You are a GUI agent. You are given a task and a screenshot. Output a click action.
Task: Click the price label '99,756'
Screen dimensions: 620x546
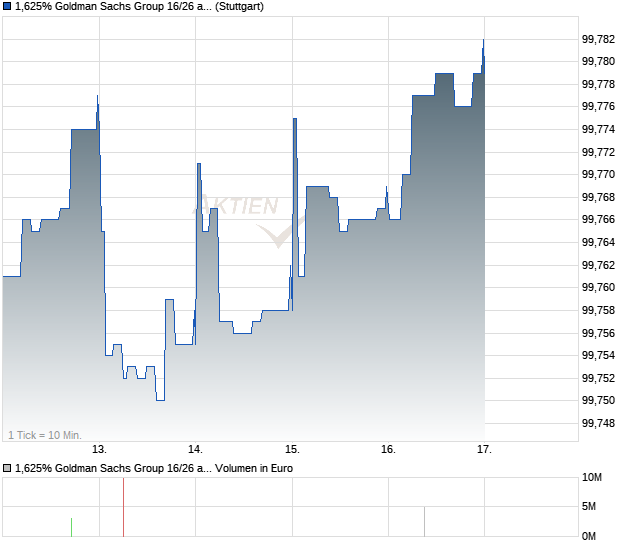pos(598,333)
